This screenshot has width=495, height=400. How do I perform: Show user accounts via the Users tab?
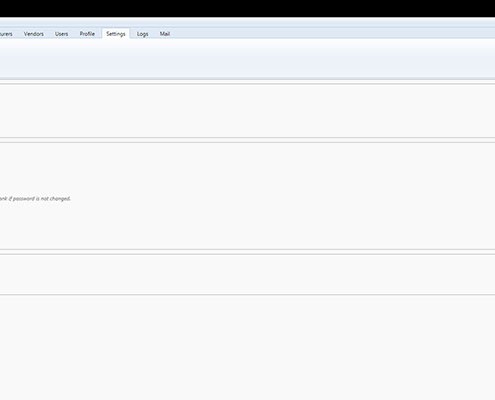pyautogui.click(x=61, y=34)
